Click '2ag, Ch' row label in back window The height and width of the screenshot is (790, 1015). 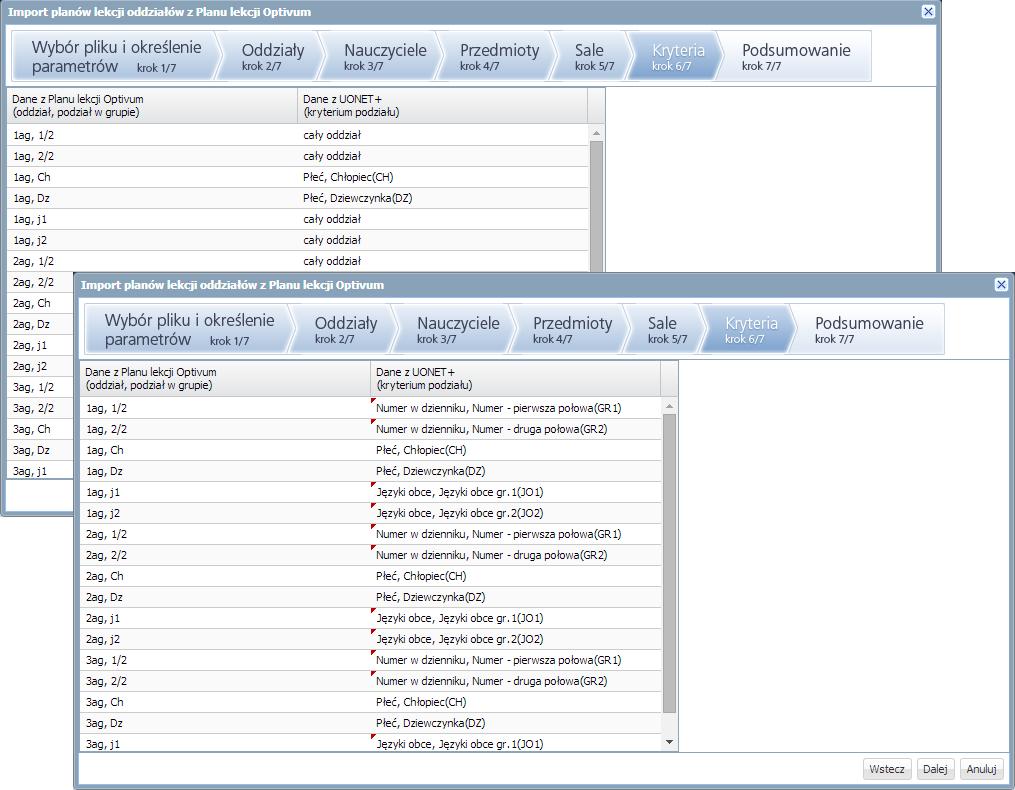(32, 303)
